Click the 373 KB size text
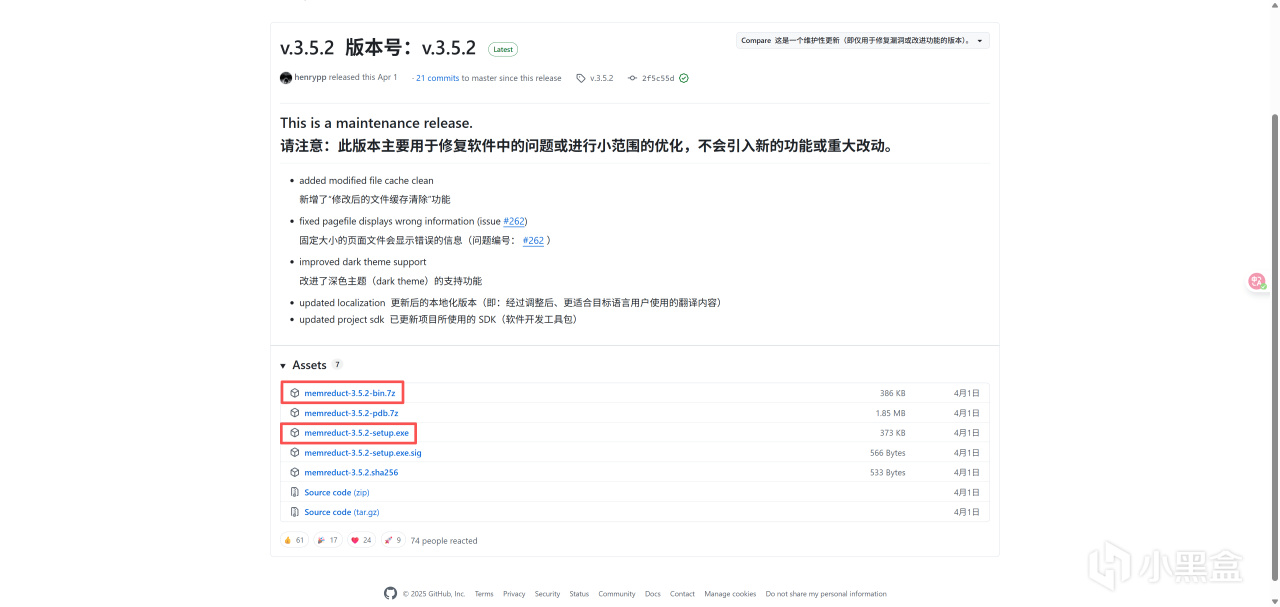The height and width of the screenshot is (607, 1280). tap(893, 433)
